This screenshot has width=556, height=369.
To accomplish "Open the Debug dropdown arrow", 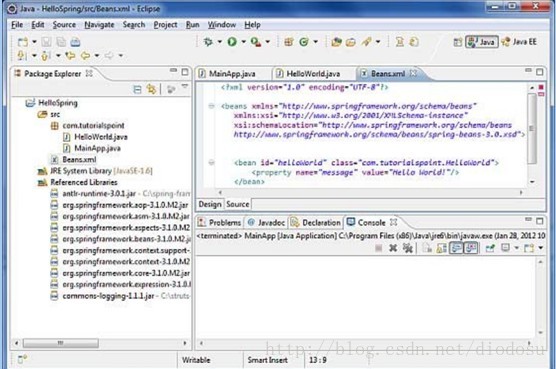I will [x=220, y=42].
